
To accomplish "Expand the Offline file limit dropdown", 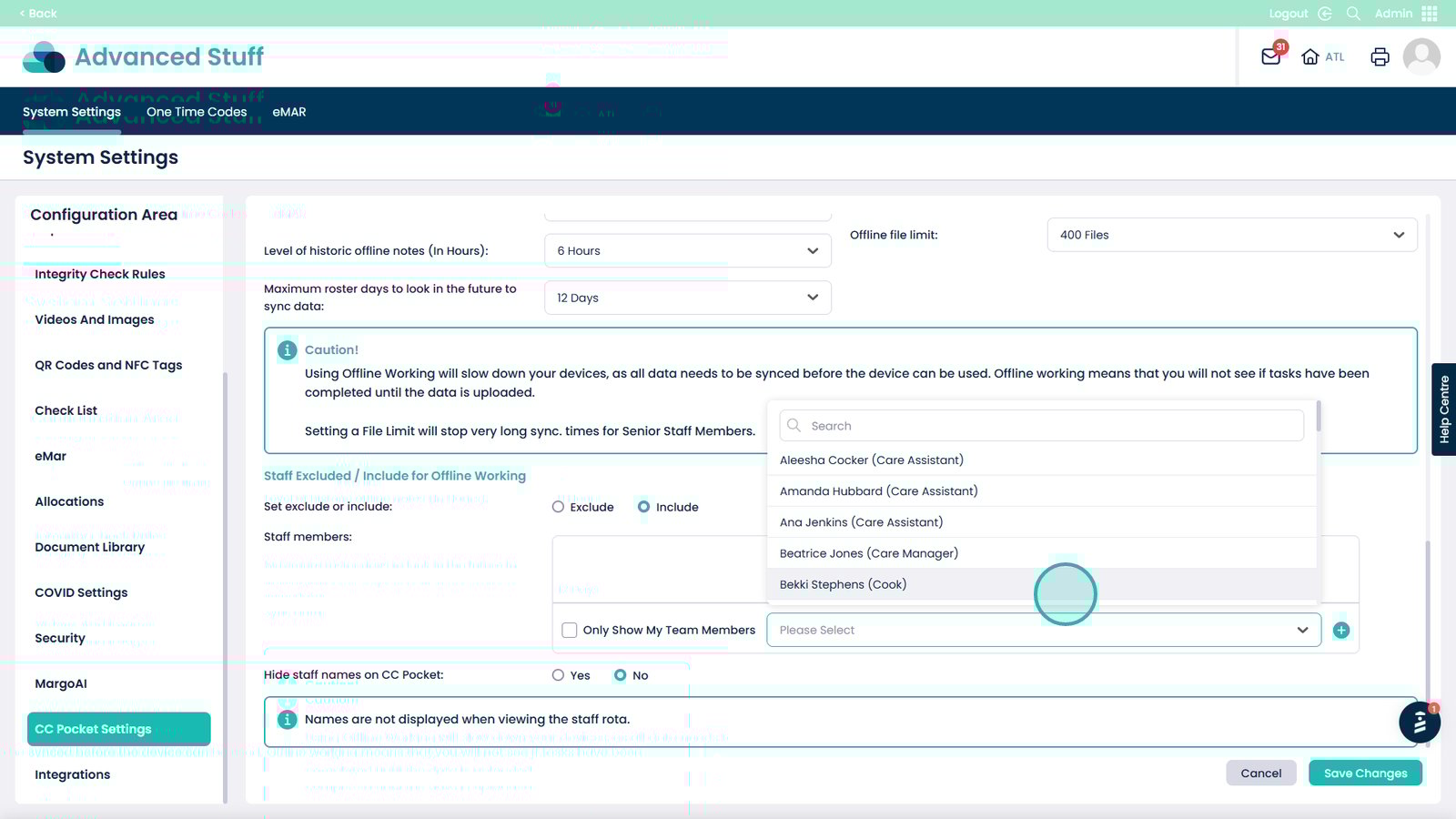I will (1231, 235).
